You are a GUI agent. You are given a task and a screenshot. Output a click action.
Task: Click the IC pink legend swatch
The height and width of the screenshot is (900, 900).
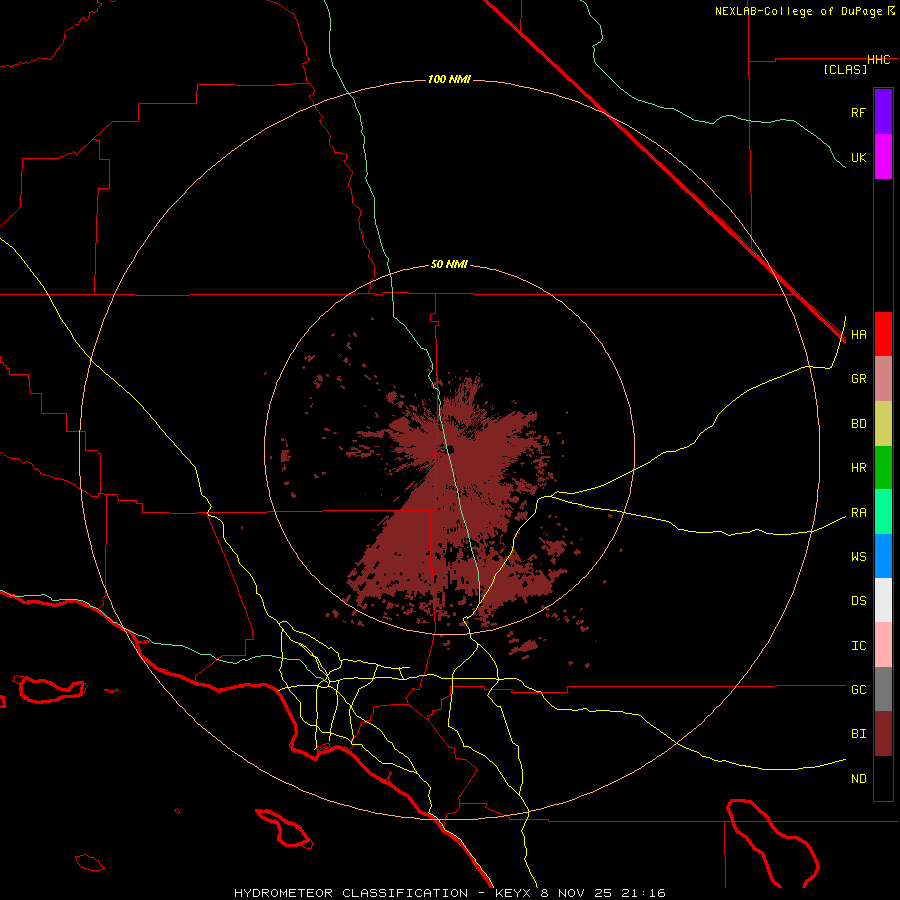click(883, 645)
